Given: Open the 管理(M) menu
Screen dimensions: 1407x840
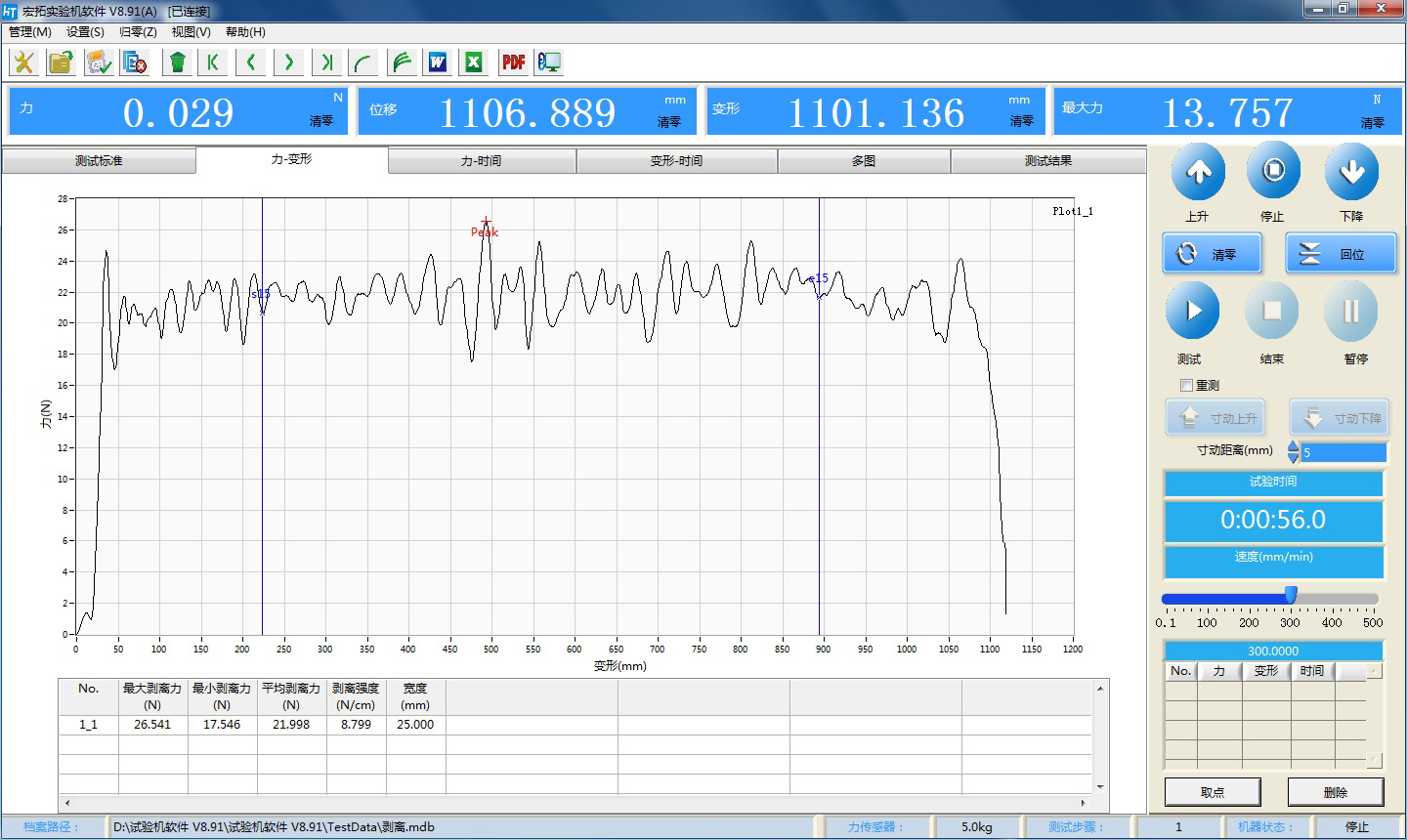Looking at the screenshot, I should (30, 32).
